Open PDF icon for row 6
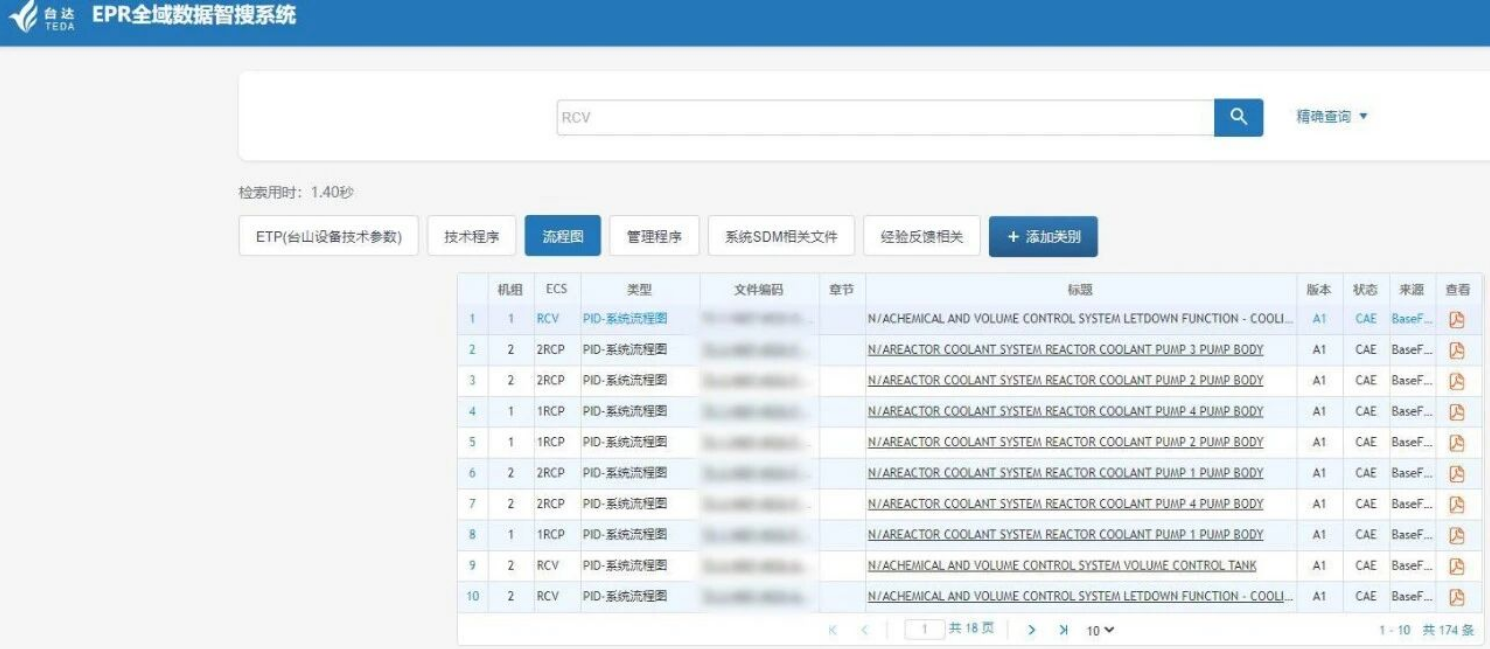Image resolution: width=1490 pixels, height=649 pixels. [1456, 473]
